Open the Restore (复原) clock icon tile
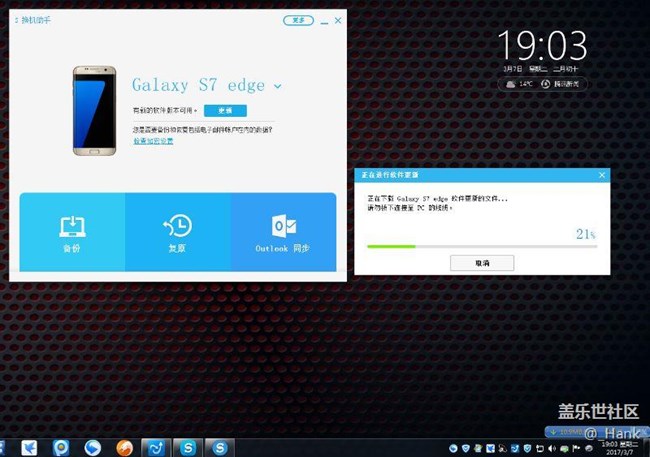 (178, 232)
